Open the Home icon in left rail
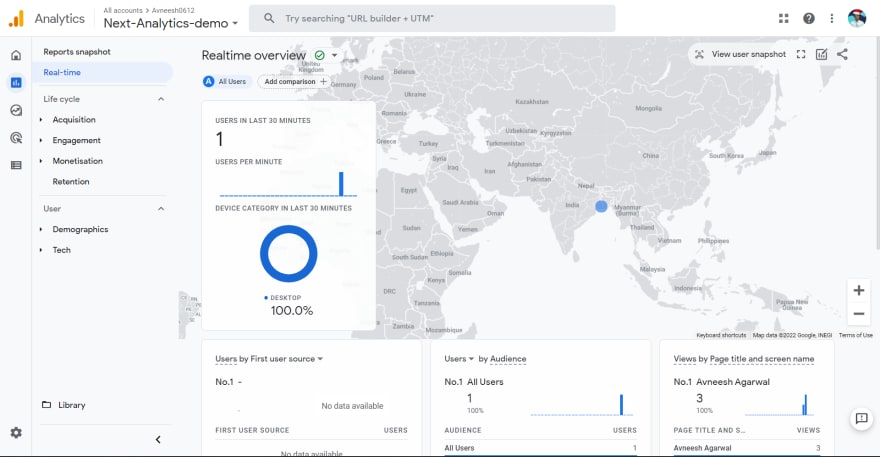 tap(16, 55)
